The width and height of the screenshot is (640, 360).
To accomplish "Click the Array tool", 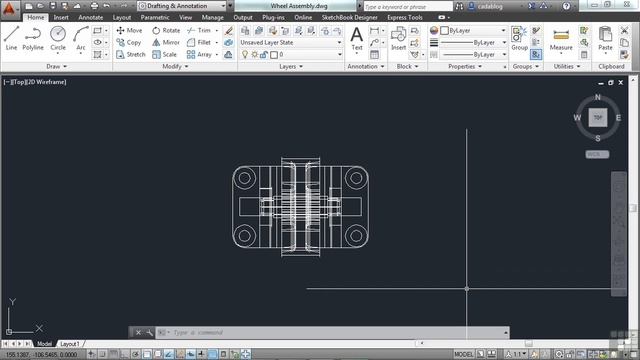I will 199,54.
